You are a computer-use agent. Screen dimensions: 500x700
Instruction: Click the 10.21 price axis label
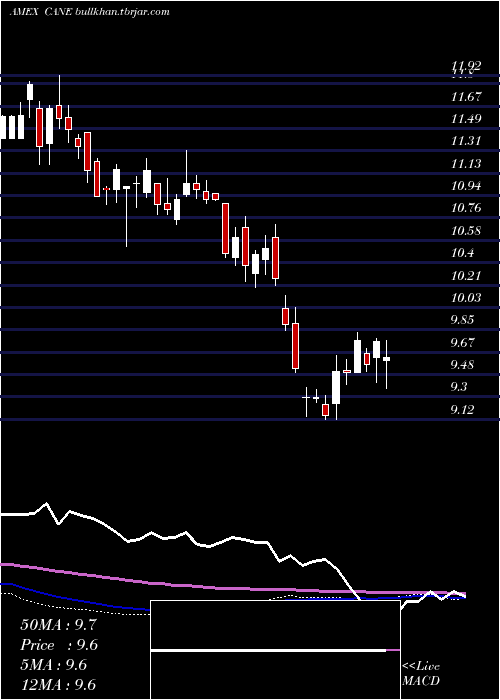click(x=467, y=275)
